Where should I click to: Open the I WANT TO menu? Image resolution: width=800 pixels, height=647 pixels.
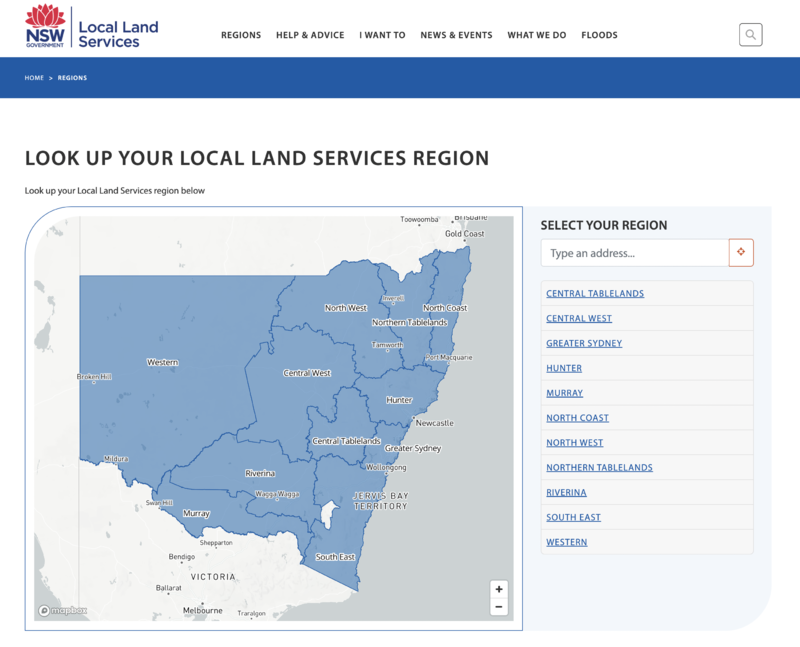point(382,35)
